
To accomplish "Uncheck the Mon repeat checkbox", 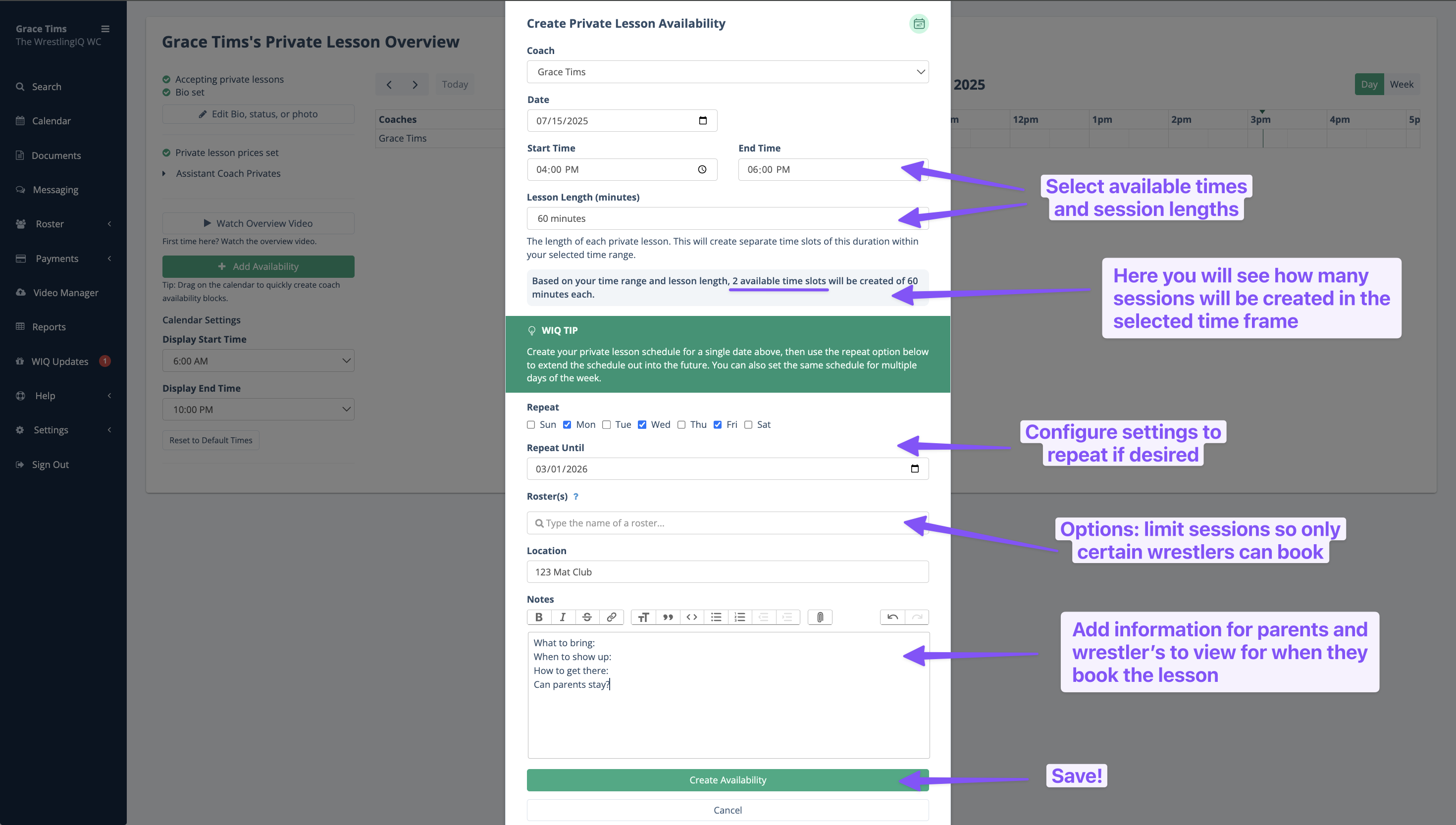I will tap(567, 424).
